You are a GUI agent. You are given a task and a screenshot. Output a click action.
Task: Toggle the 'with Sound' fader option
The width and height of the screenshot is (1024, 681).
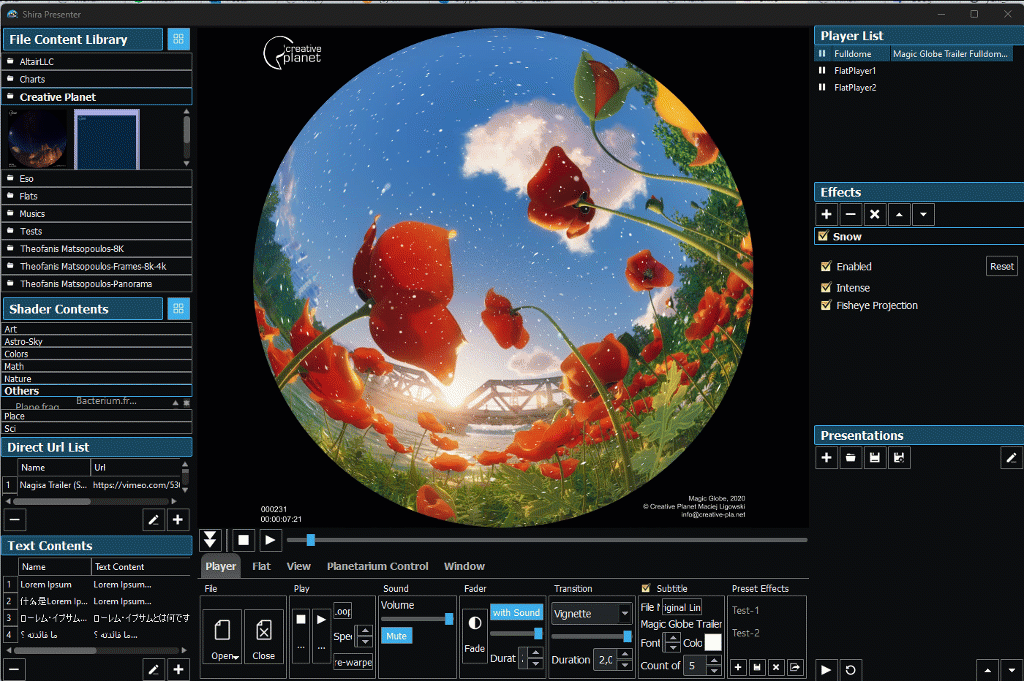pos(517,612)
